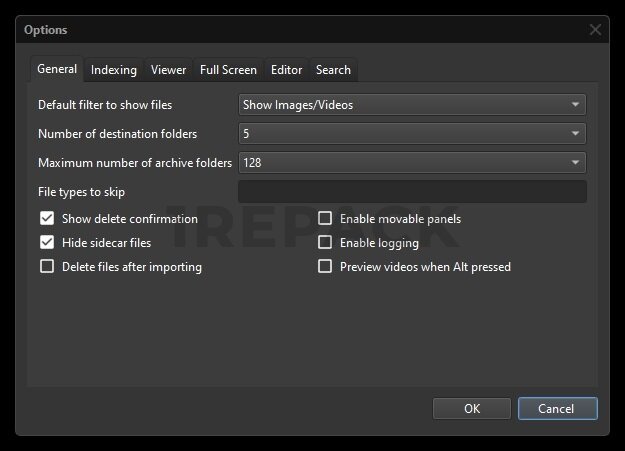The image size is (625, 451).
Task: Check Enable movable panels
Action: [x=325, y=219]
